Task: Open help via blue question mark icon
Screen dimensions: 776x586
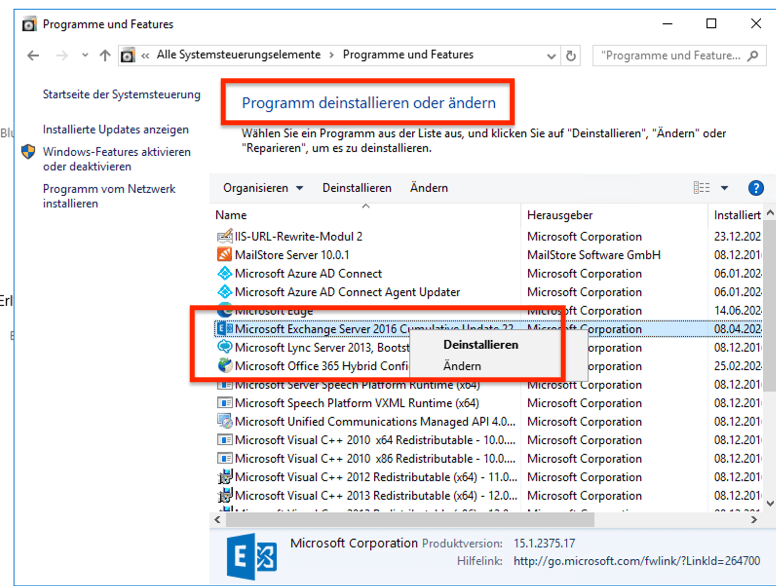Action: 755,188
